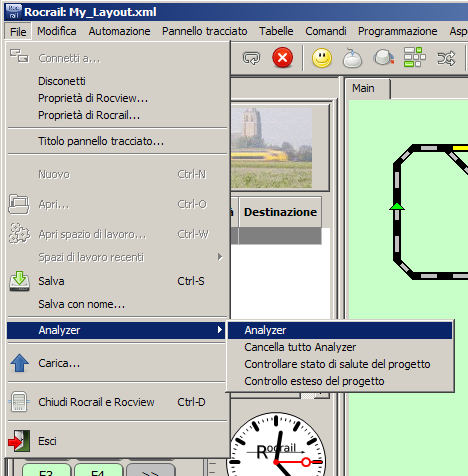
Task: Click the crossed shuffle arrows toolbar icon
Action: tap(446, 58)
